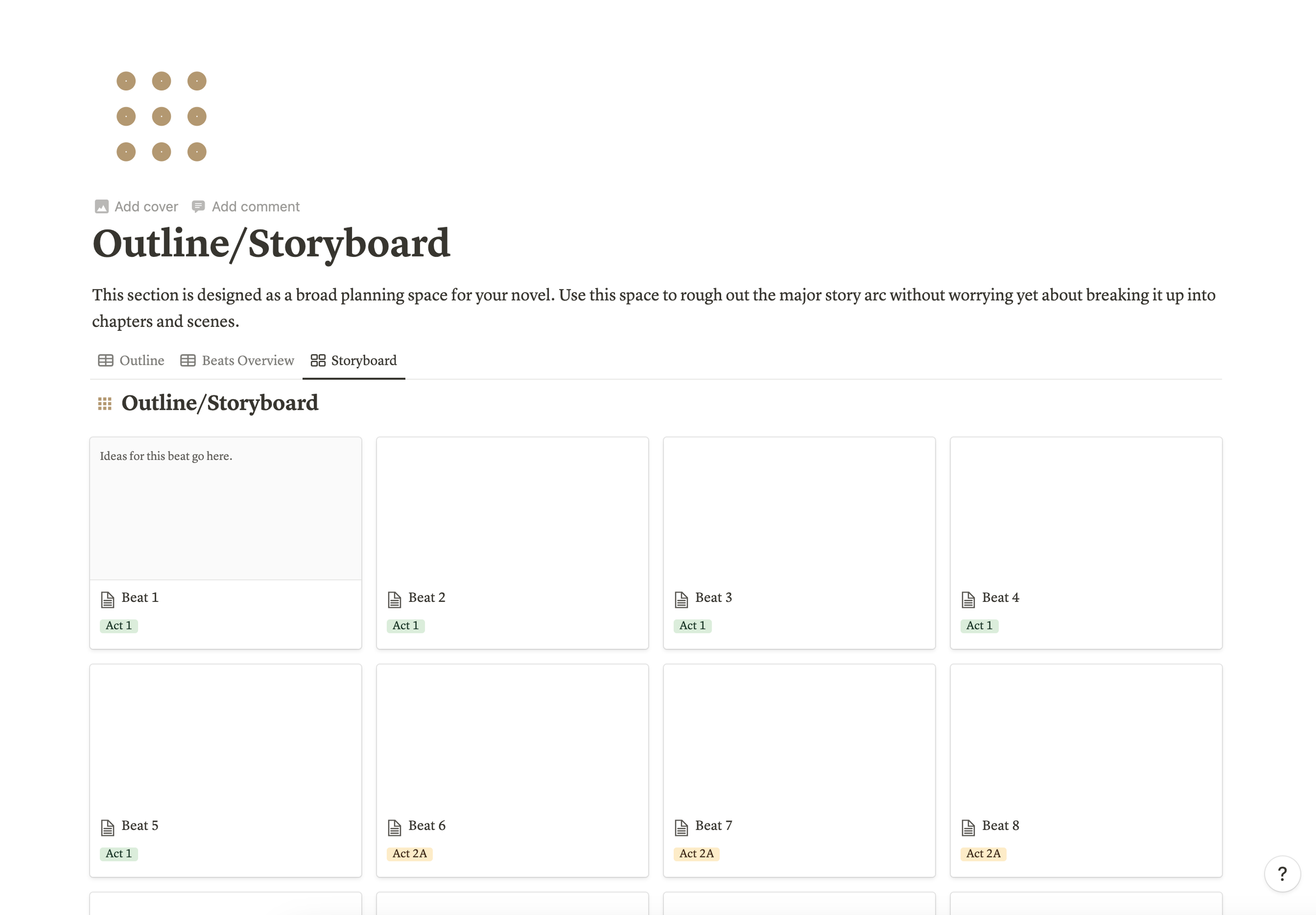Viewport: 1316px width, 915px height.
Task: Click the Beat 4 page document icon
Action: [x=968, y=599]
